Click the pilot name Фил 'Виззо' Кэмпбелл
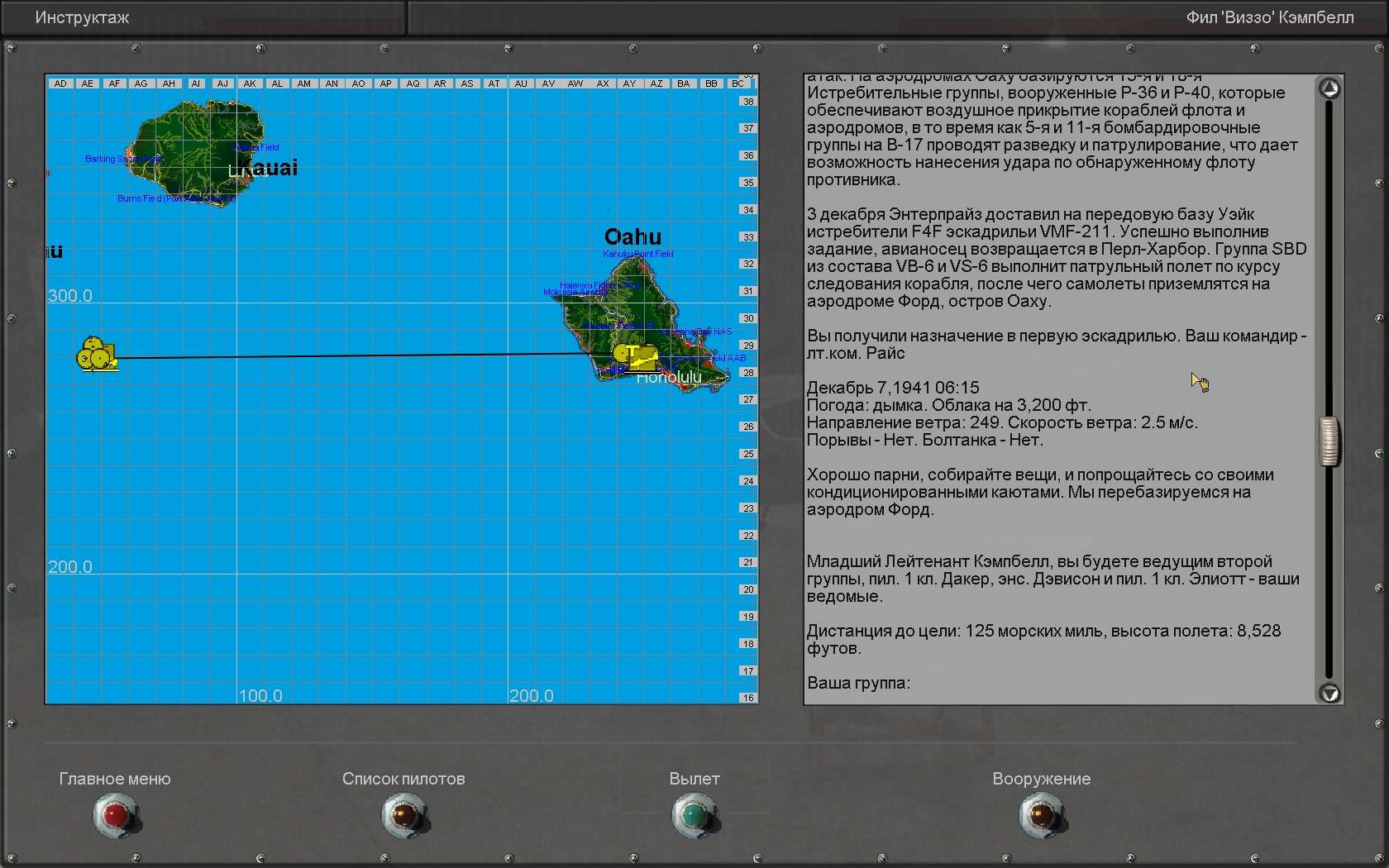Image resolution: width=1389 pixels, height=868 pixels. [x=1270, y=17]
